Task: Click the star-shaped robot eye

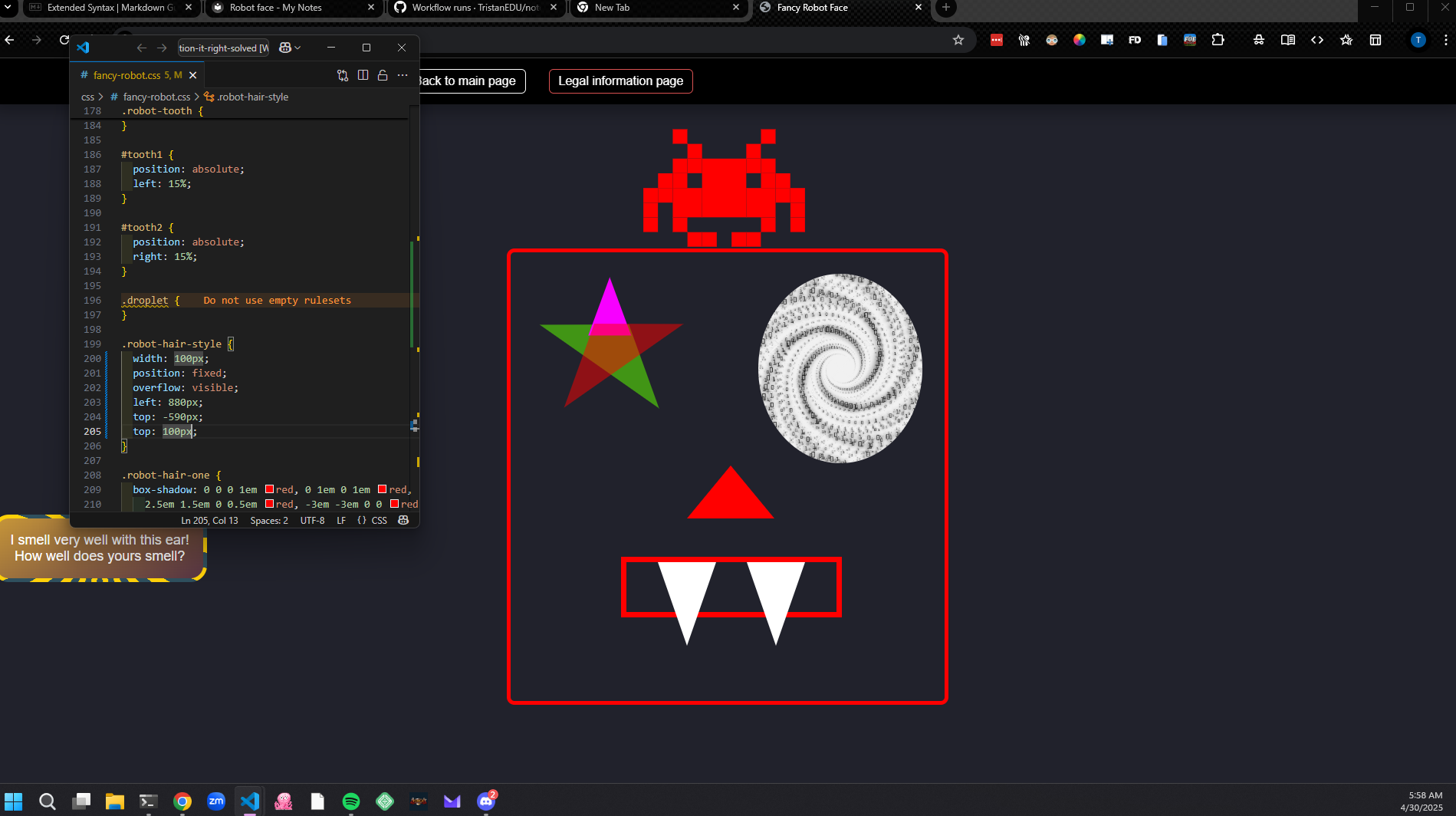Action: click(x=611, y=343)
